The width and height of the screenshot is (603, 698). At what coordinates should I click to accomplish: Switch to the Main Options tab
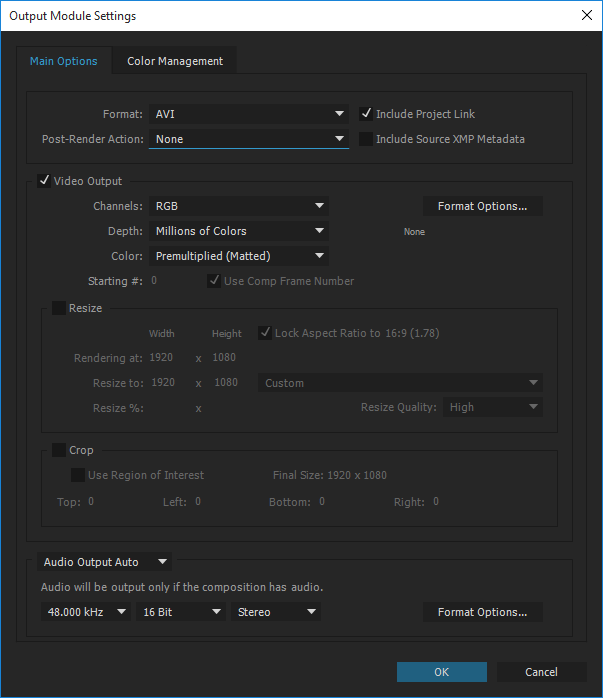pos(64,61)
